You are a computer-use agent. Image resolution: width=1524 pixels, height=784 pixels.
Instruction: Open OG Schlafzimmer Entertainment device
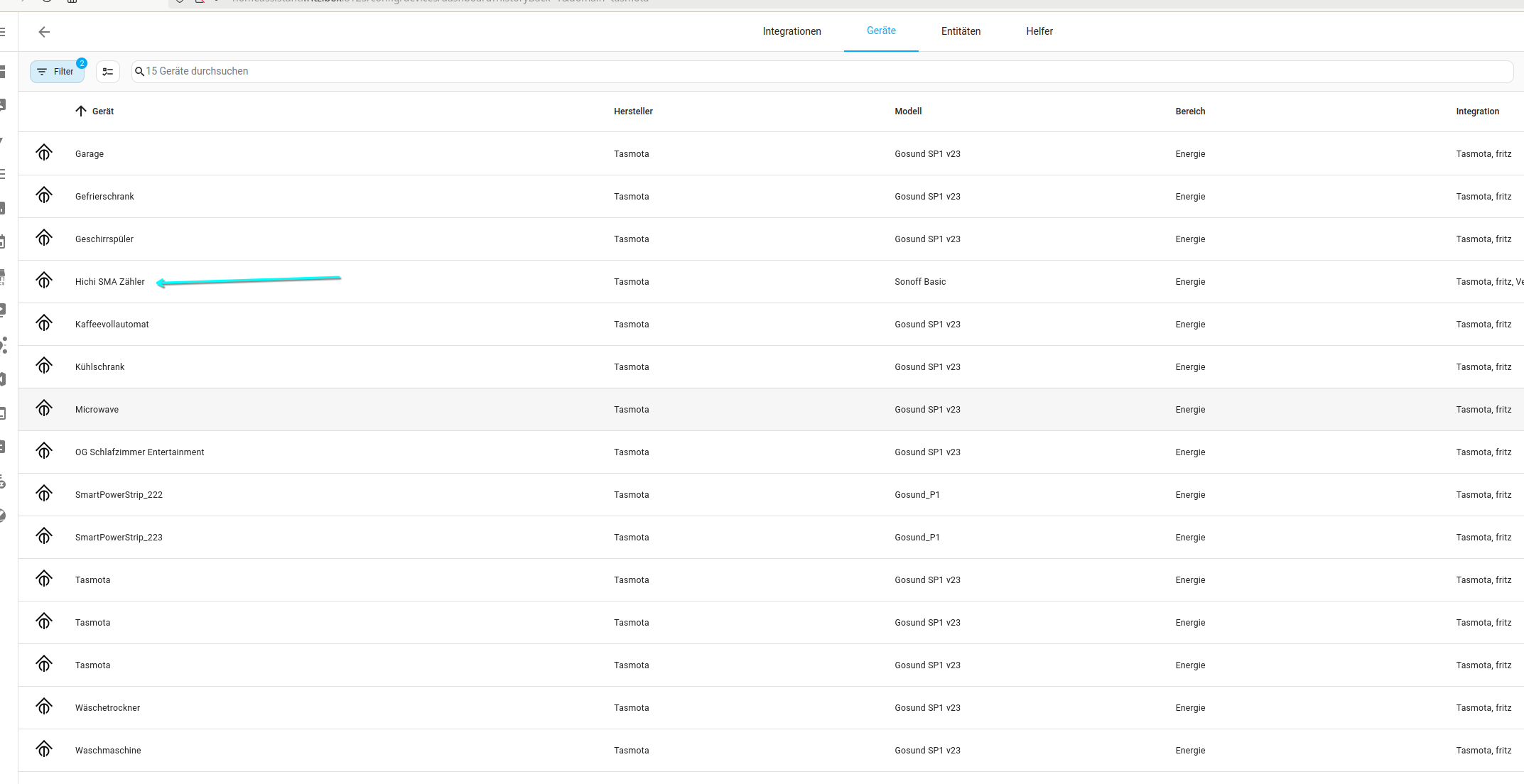pyautogui.click(x=139, y=452)
